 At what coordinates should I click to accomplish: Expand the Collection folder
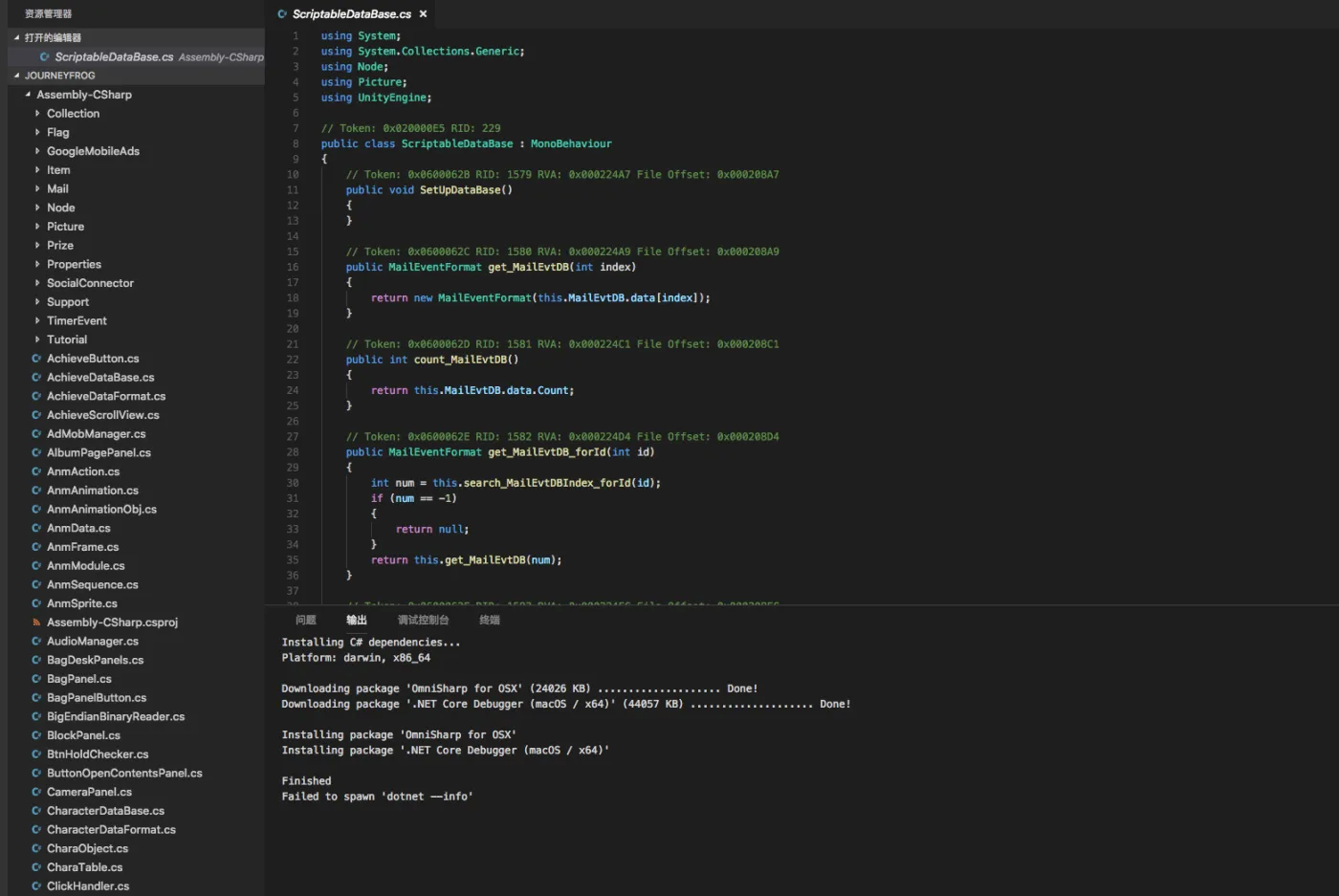[x=37, y=114]
